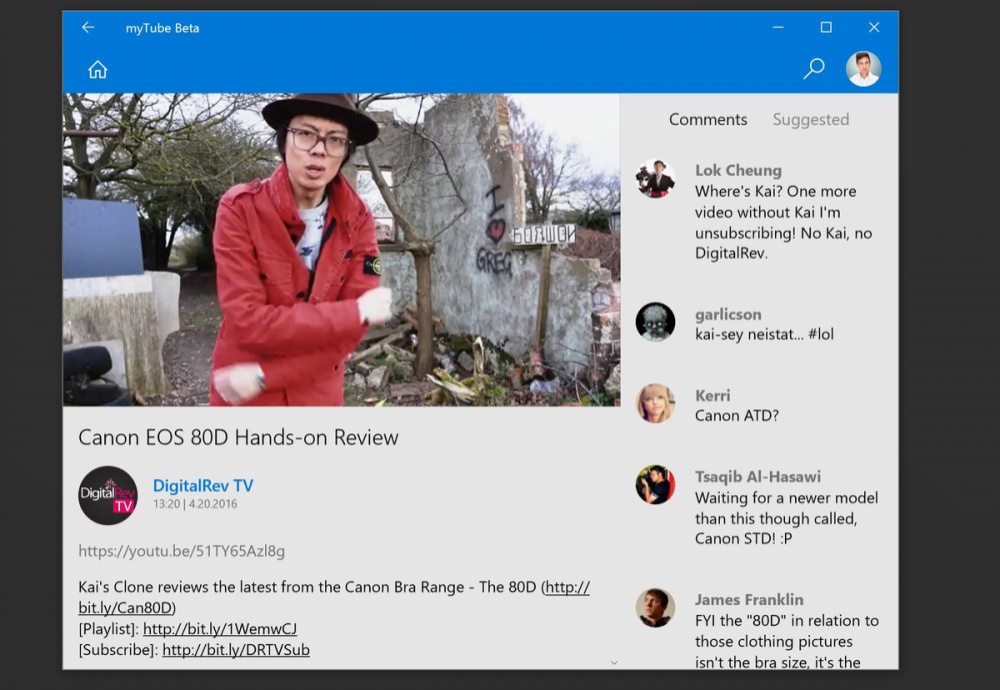This screenshot has width=1000, height=690.
Task: Minimize the myTube Beta window
Action: click(778, 27)
